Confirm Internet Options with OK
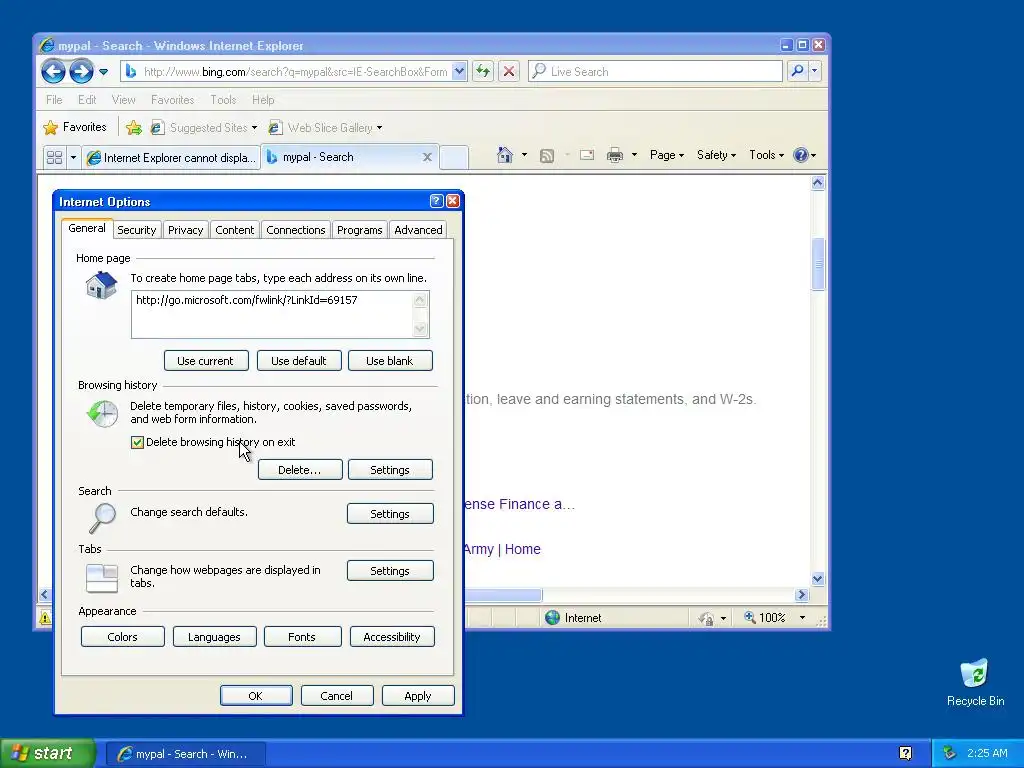The image size is (1024, 768). click(x=256, y=696)
